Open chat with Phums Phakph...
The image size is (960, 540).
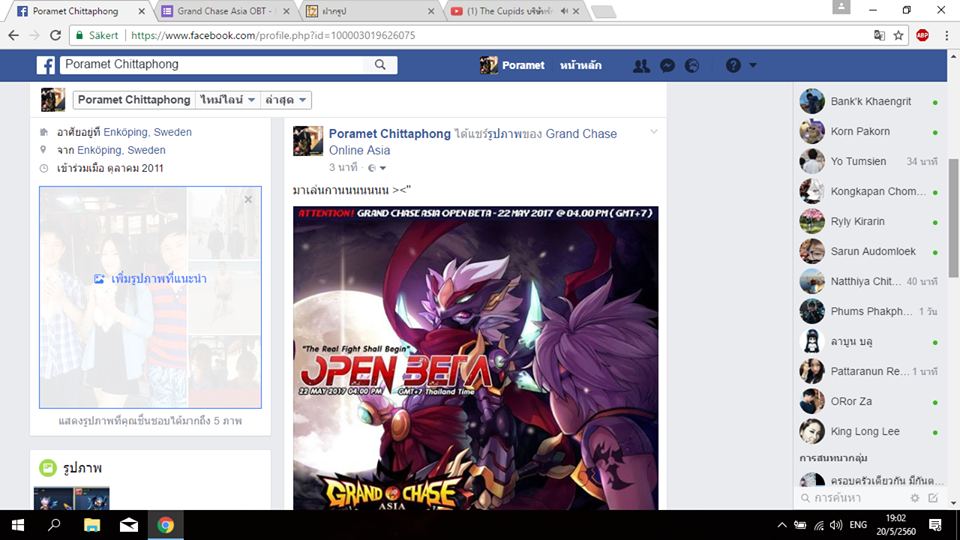(869, 312)
